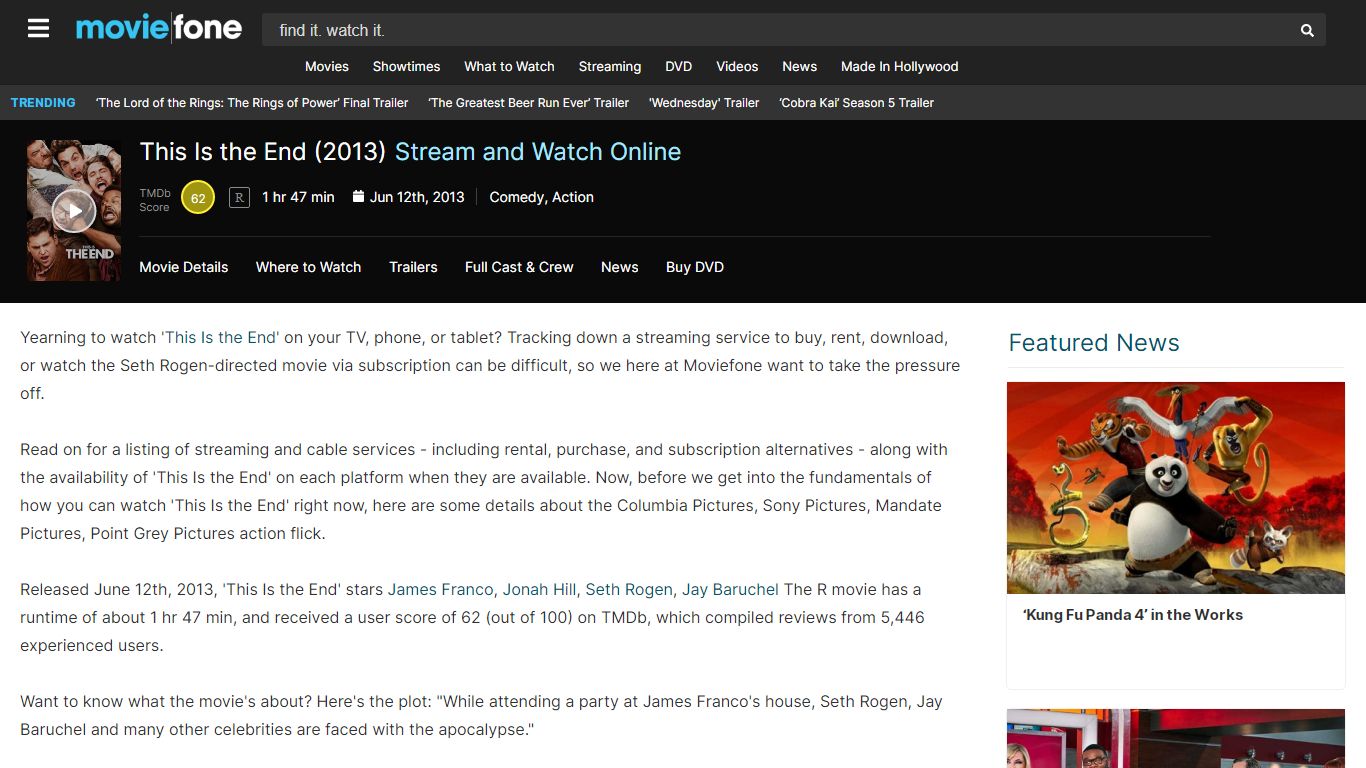Click the 1 hr 47 min runtime
The height and width of the screenshot is (768, 1366).
click(x=298, y=197)
